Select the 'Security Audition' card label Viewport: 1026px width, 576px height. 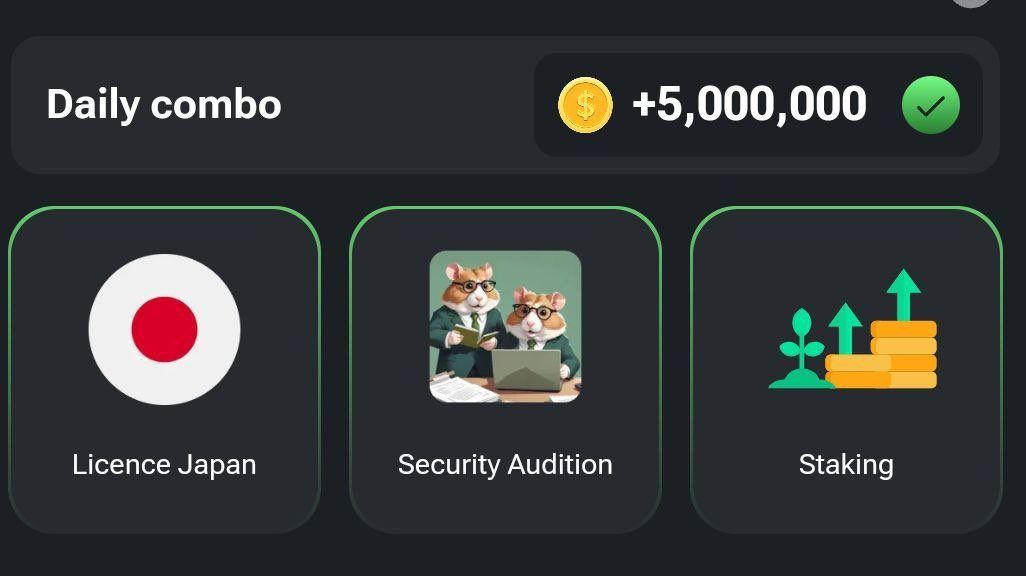505,465
